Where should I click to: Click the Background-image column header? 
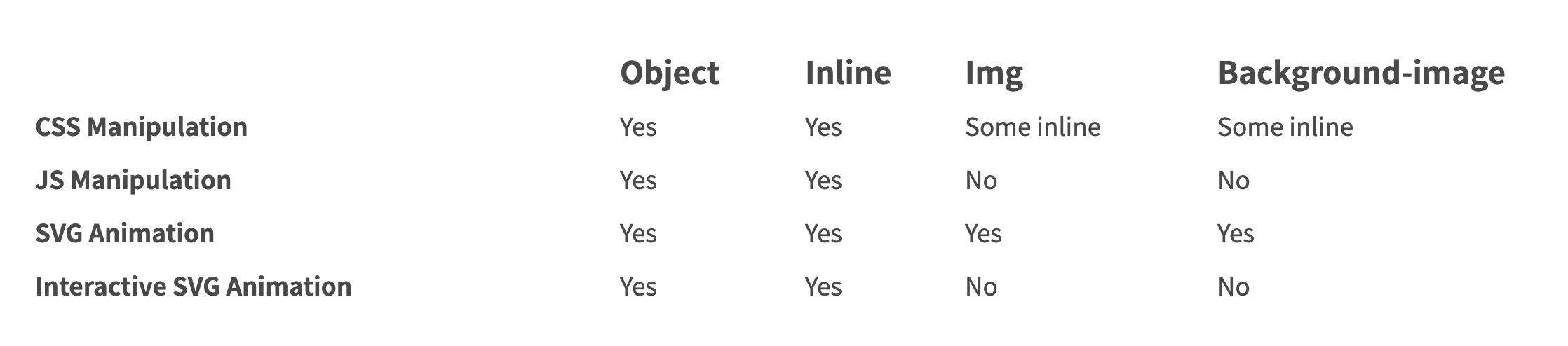coord(1360,74)
